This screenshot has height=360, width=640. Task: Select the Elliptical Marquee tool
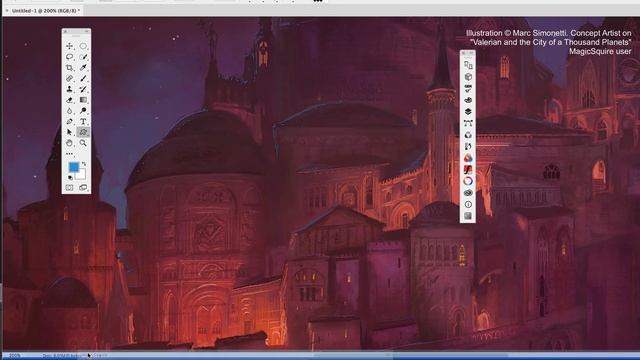(x=83, y=46)
